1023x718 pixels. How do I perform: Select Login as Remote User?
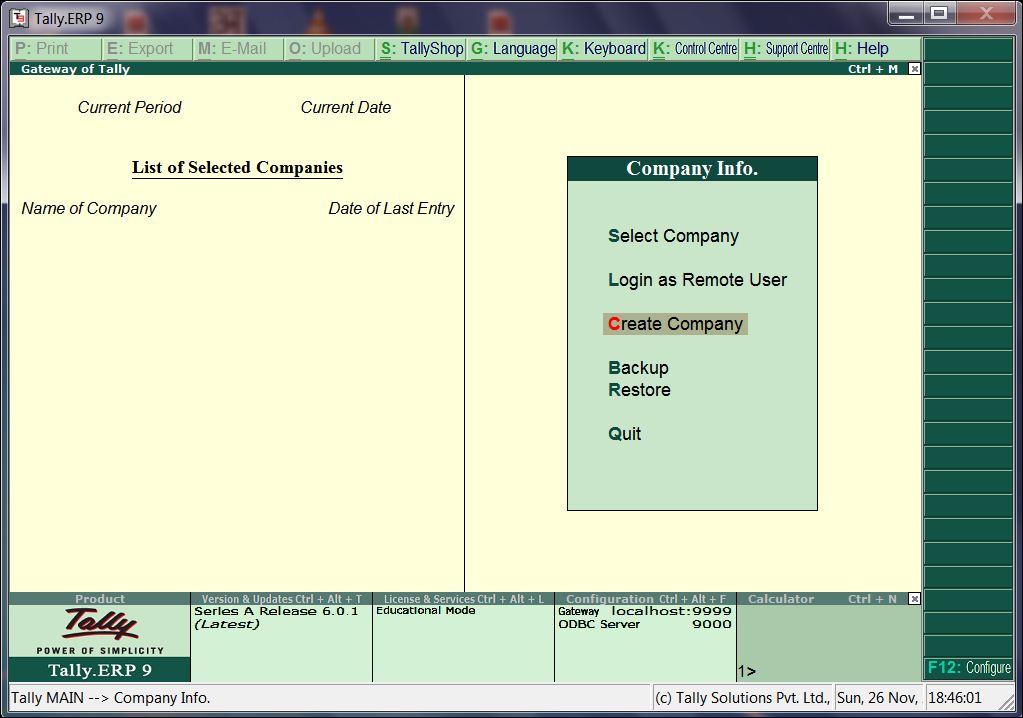tap(697, 280)
